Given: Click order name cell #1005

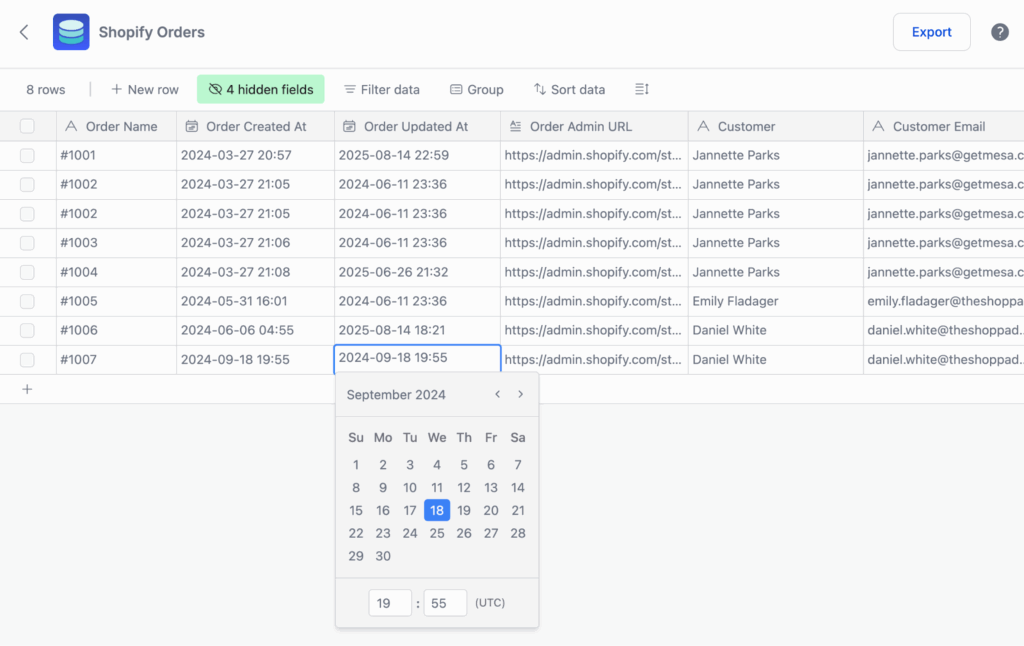Looking at the screenshot, I should pos(116,301).
